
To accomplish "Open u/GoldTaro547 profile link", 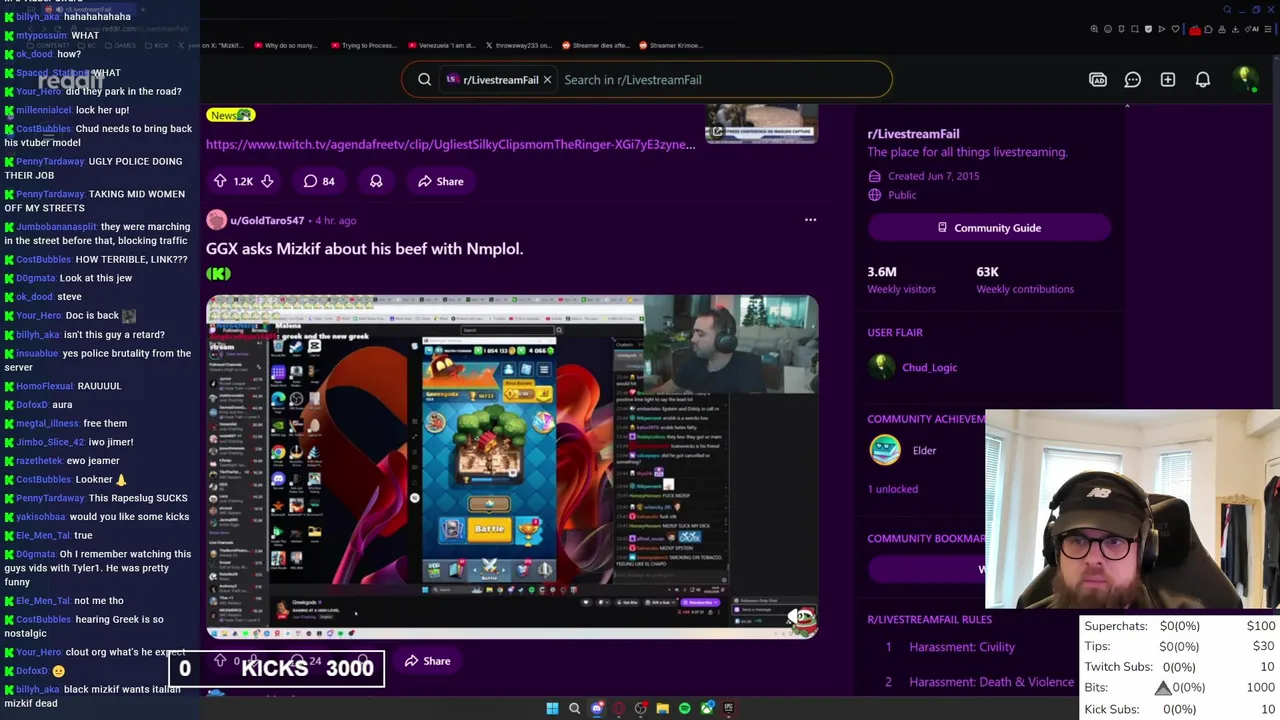I will click(x=267, y=220).
